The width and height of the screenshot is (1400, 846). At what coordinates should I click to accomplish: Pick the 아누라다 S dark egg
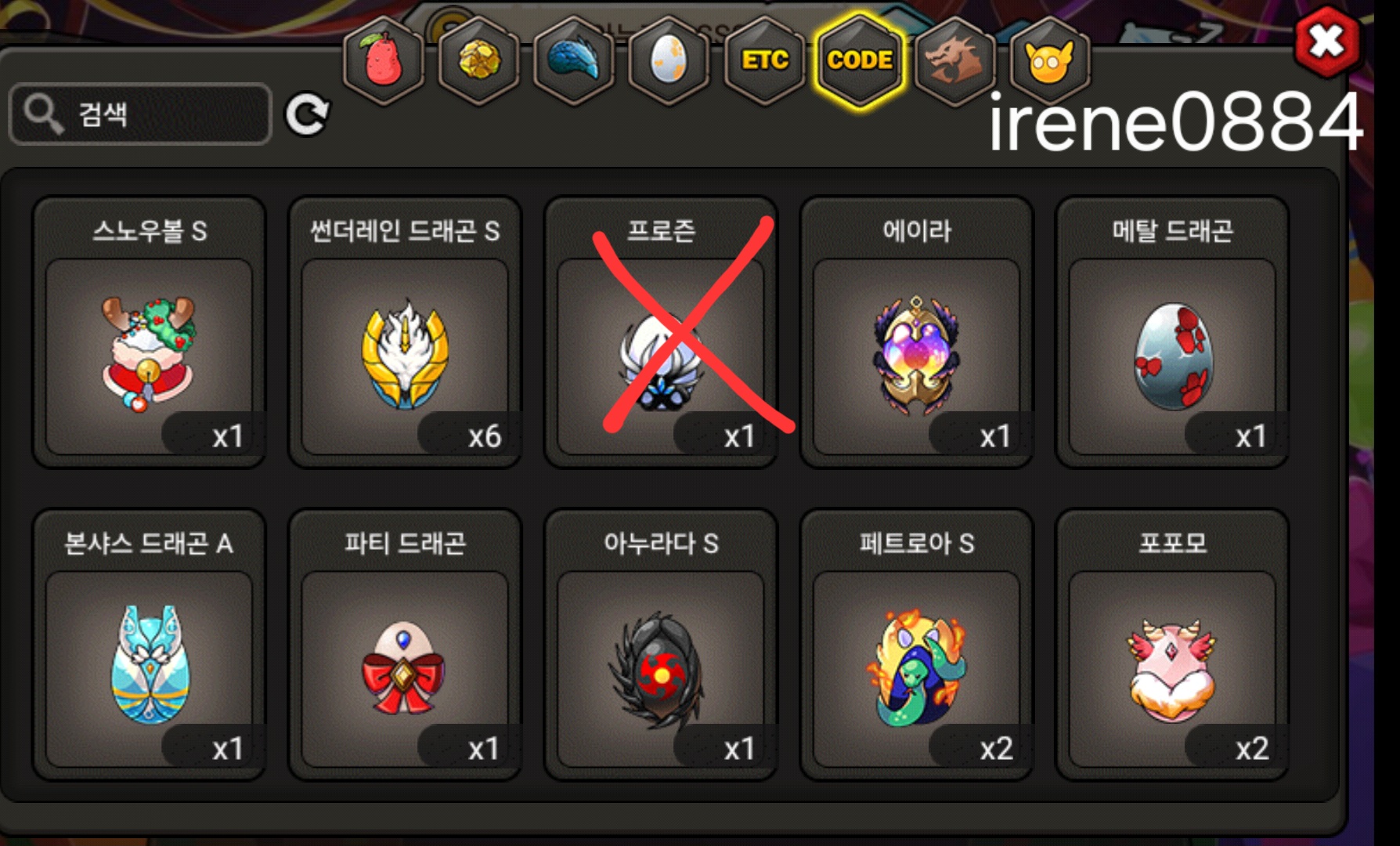pos(661,645)
